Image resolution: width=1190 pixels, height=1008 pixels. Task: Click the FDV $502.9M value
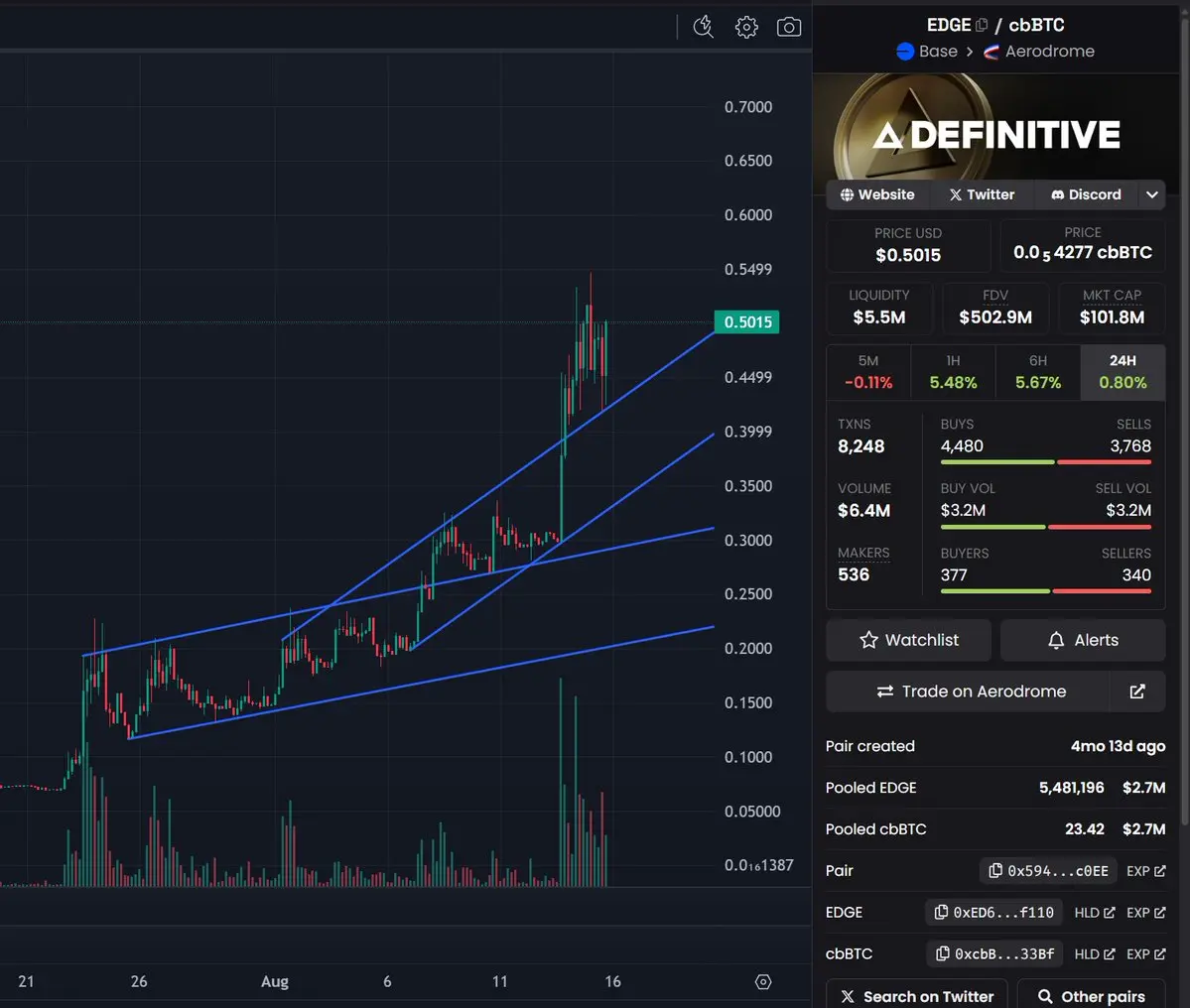pos(994,317)
